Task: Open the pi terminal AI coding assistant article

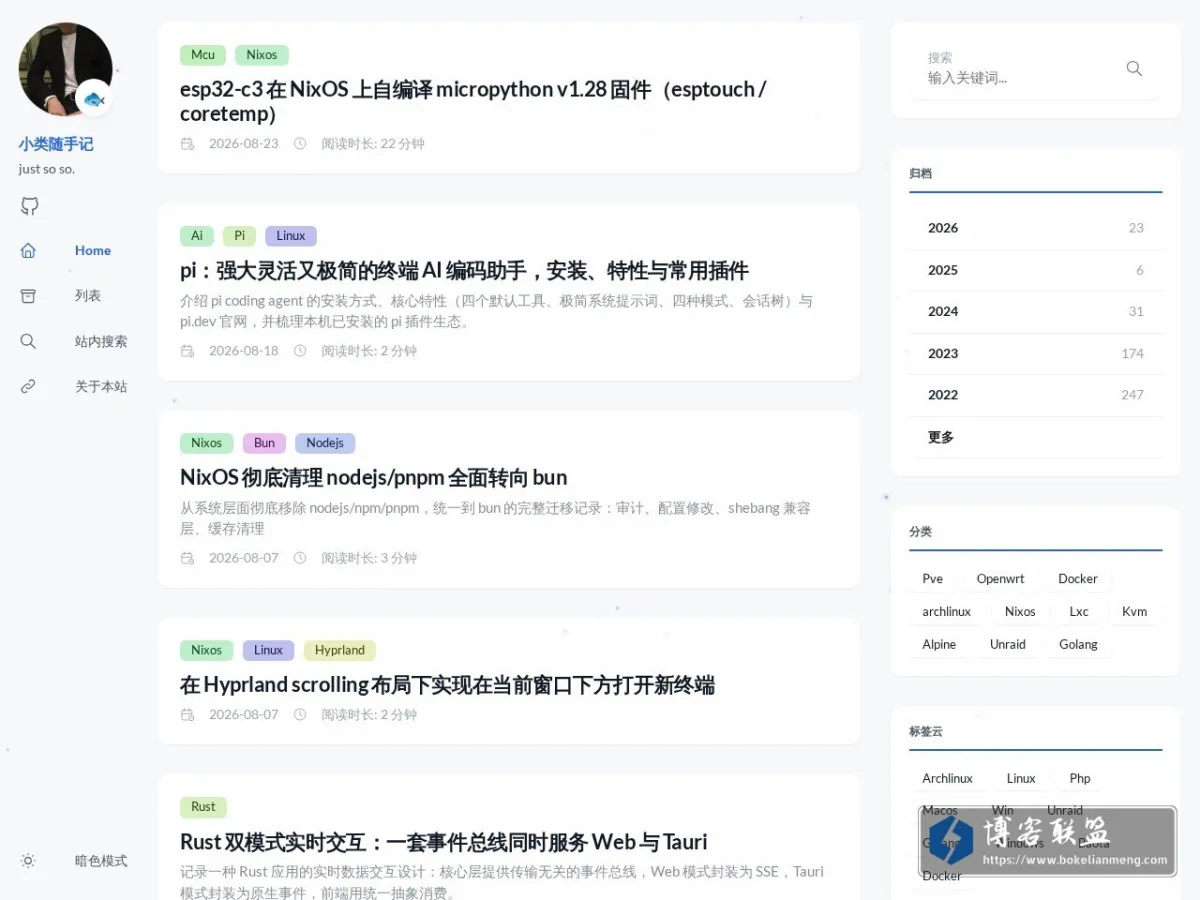Action: coord(464,270)
